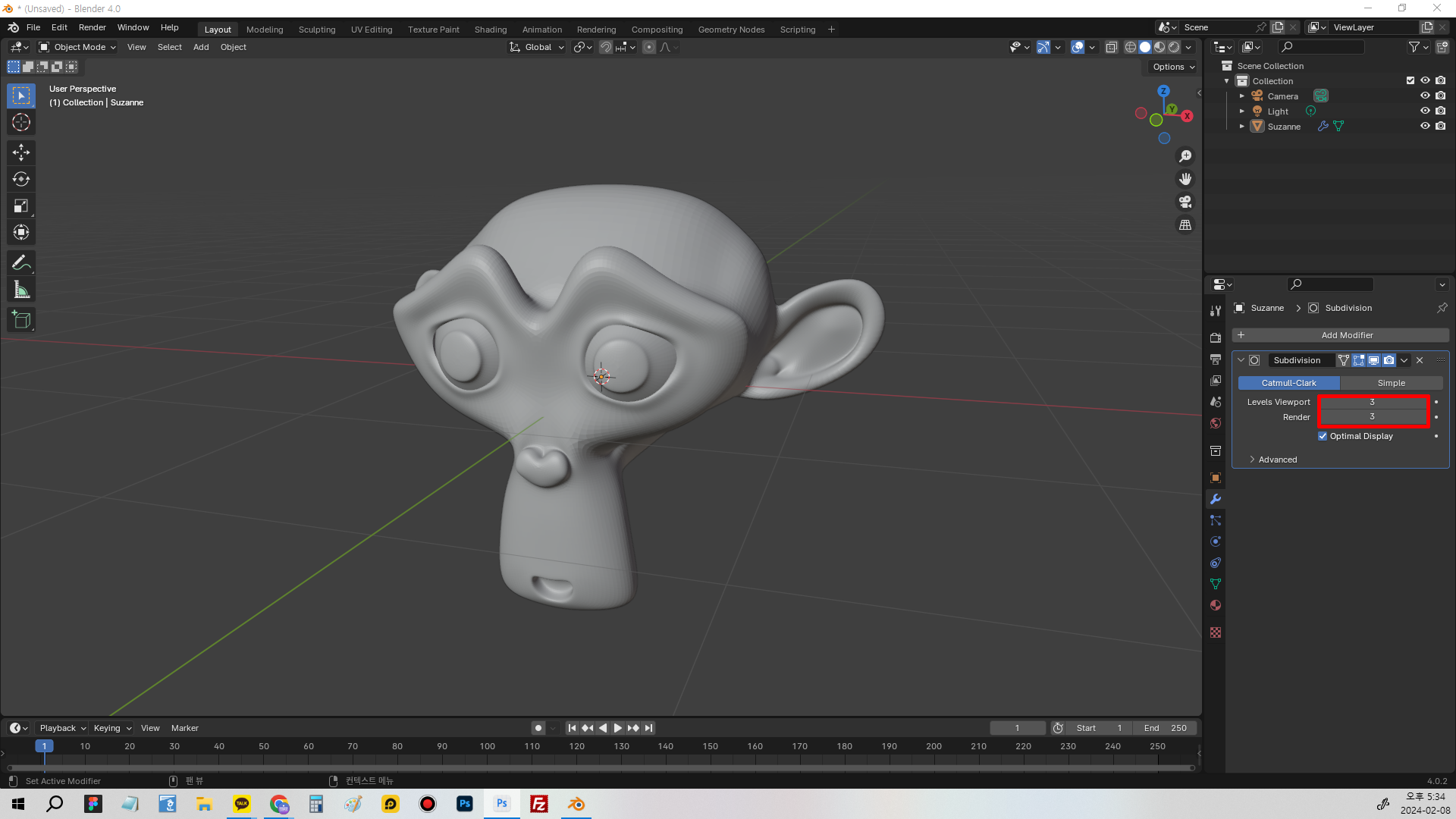This screenshot has height=819, width=1456.
Task: Open the Particles properties tab
Action: pyautogui.click(x=1216, y=520)
